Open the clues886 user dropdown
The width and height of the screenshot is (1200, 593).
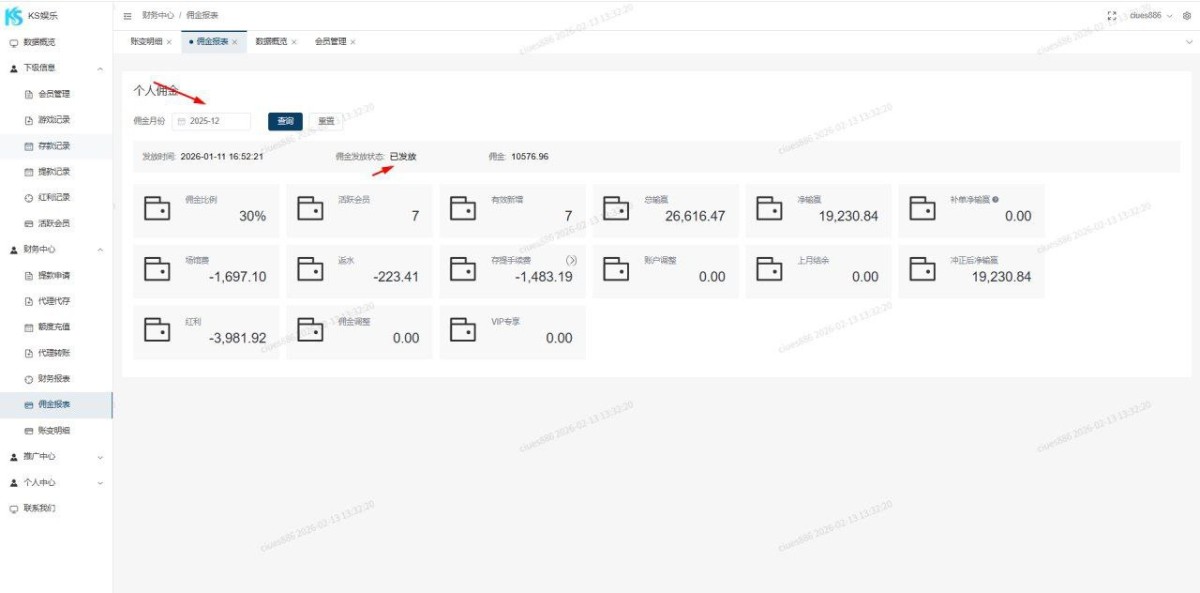point(1150,16)
